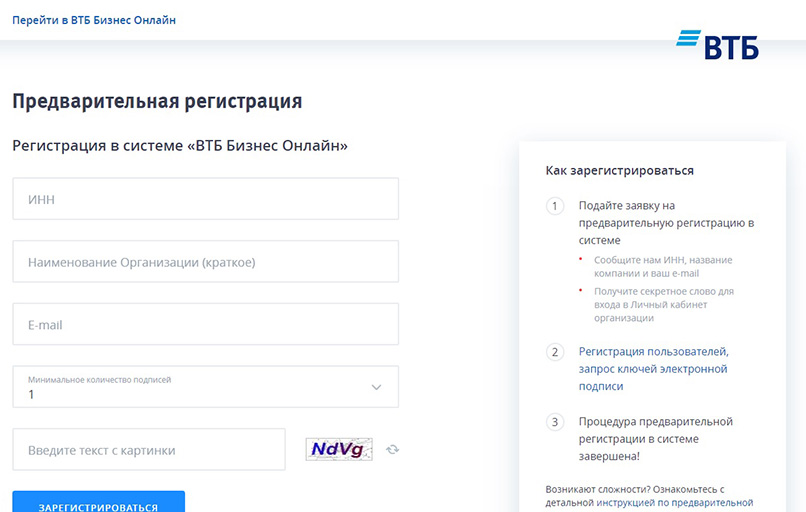This screenshot has height=512, width=806.
Task: Focus the ИНН input field
Action: [206, 199]
